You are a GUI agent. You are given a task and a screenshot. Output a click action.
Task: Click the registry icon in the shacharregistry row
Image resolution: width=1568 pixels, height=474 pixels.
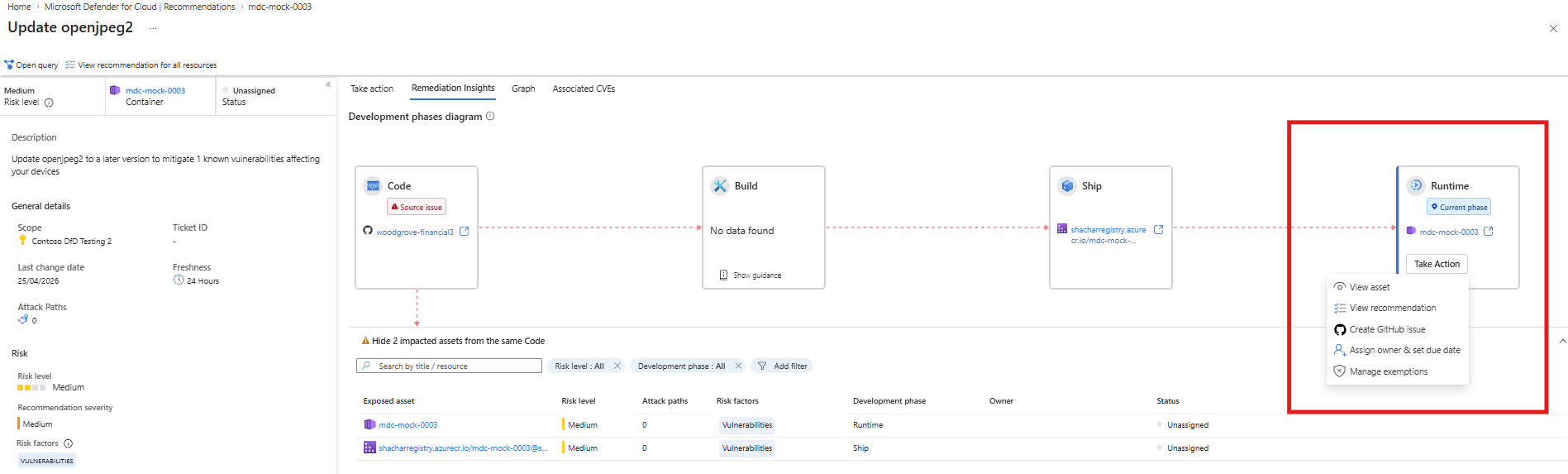pyautogui.click(x=369, y=448)
